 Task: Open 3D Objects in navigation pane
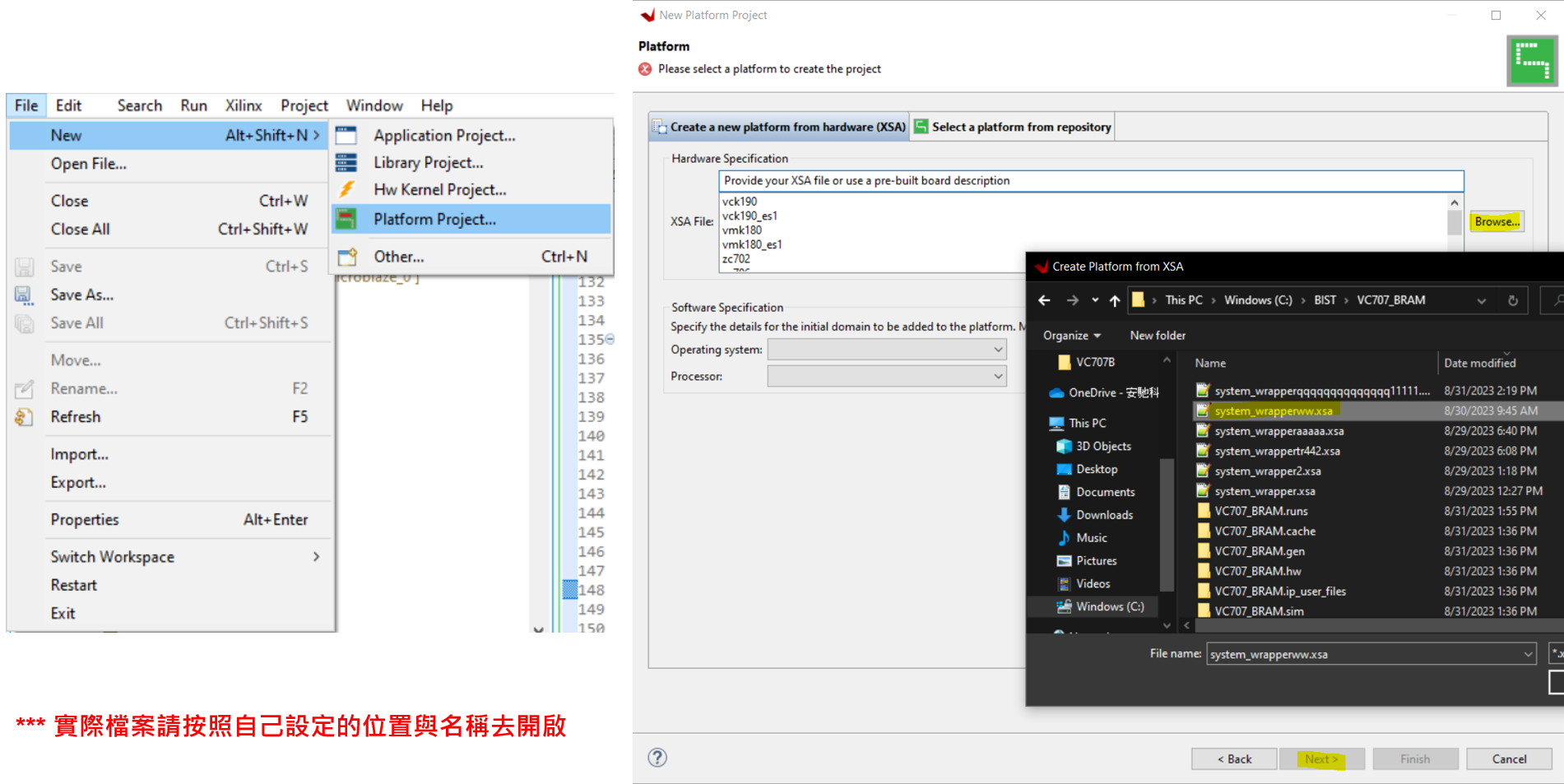(1093, 446)
